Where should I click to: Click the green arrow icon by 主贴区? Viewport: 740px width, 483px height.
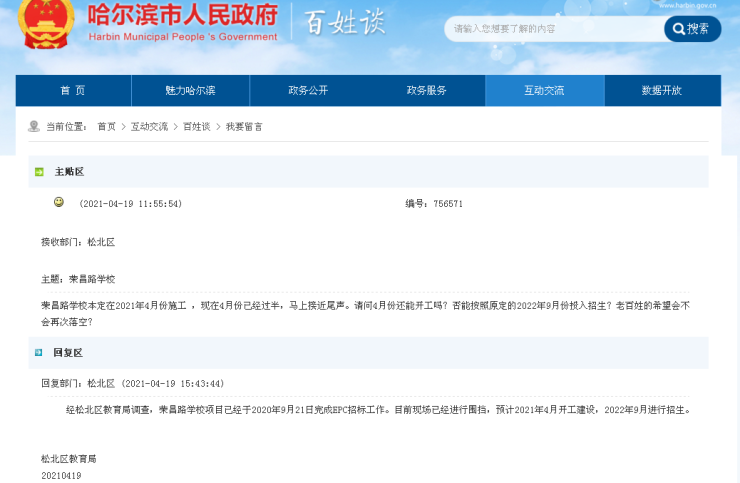point(39,172)
